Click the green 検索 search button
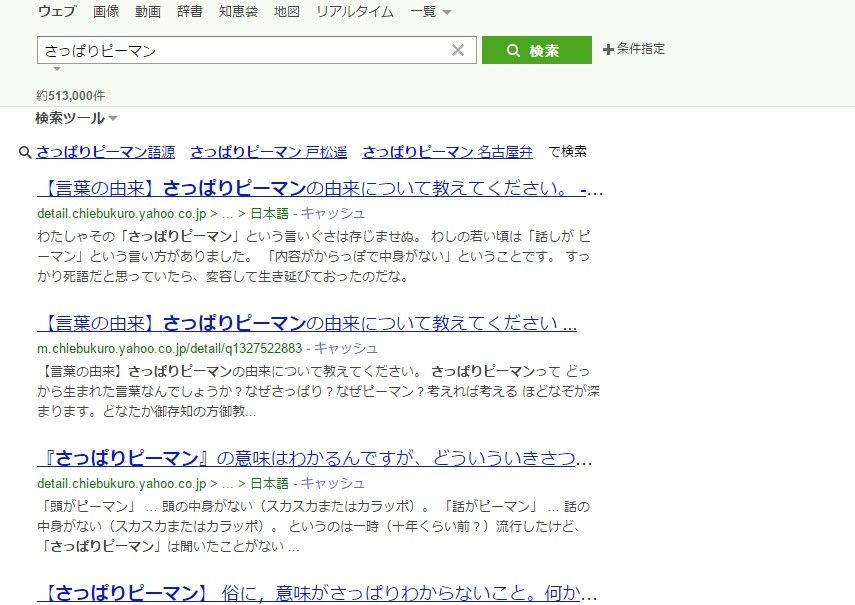The image size is (855, 605). click(537, 50)
